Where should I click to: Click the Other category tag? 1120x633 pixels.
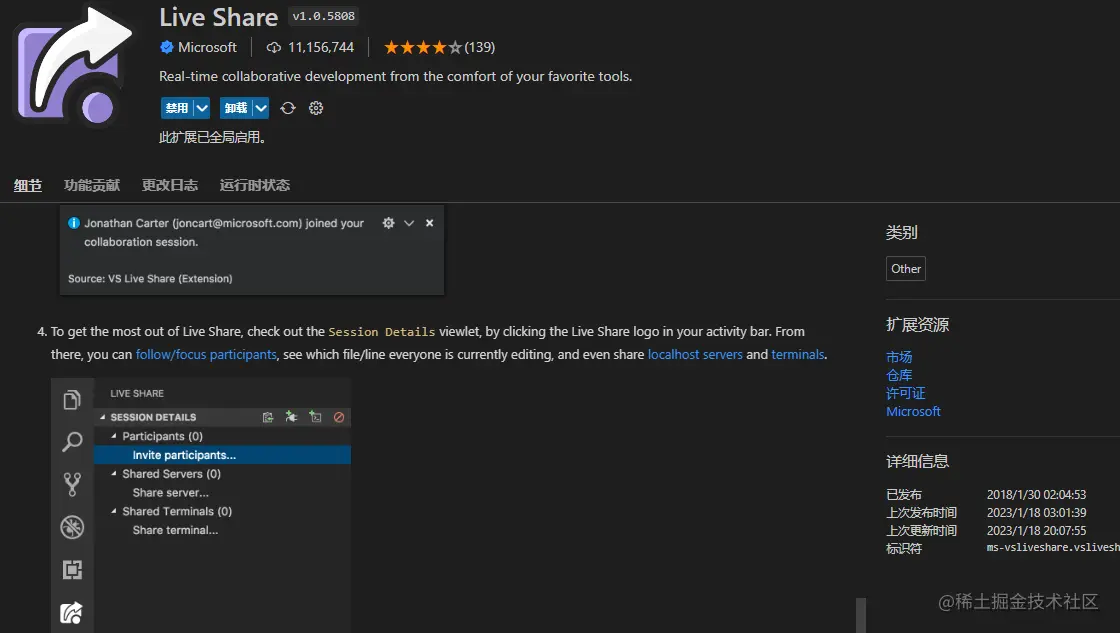click(906, 269)
